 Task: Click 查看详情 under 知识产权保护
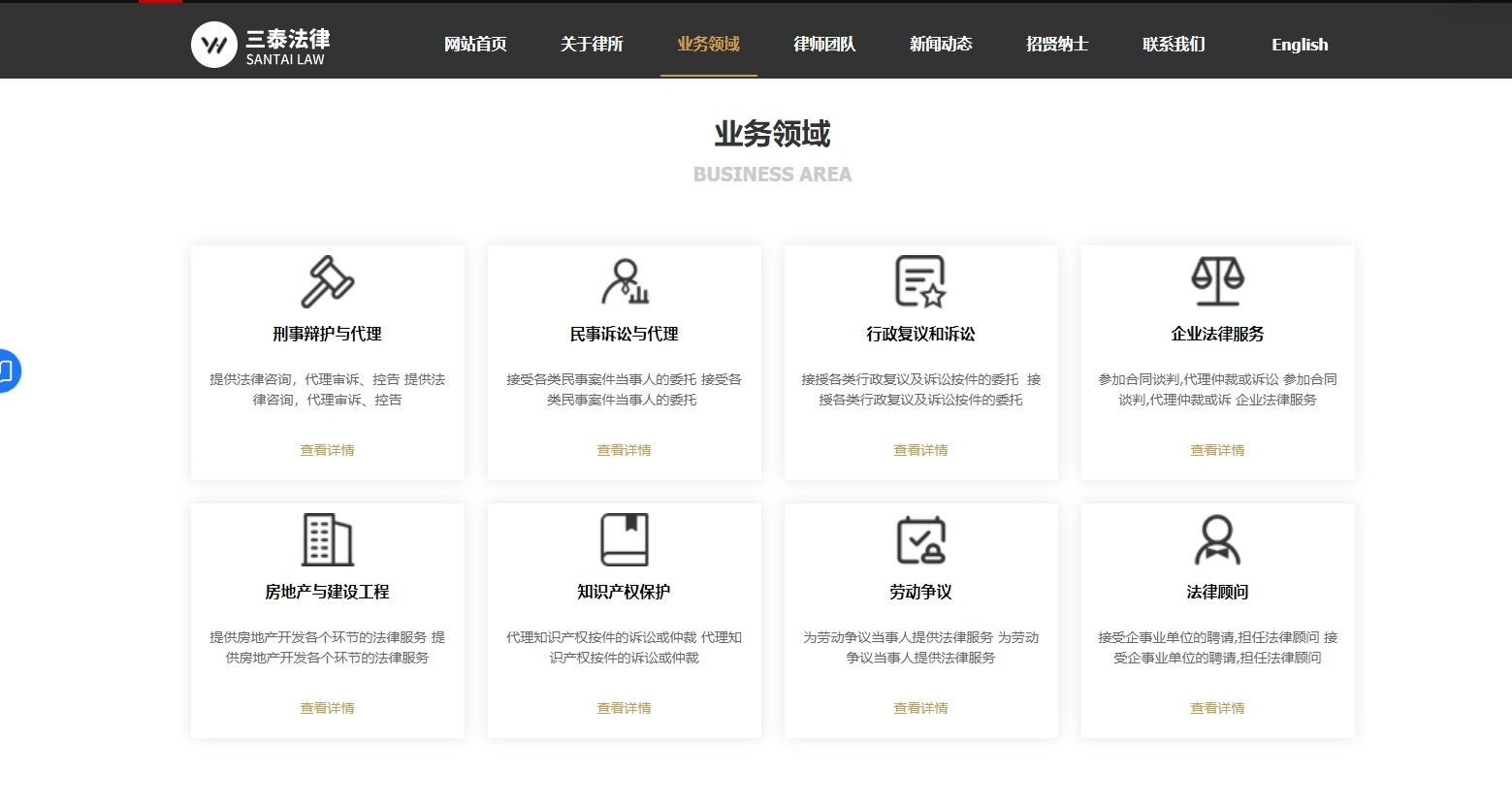[x=625, y=708]
